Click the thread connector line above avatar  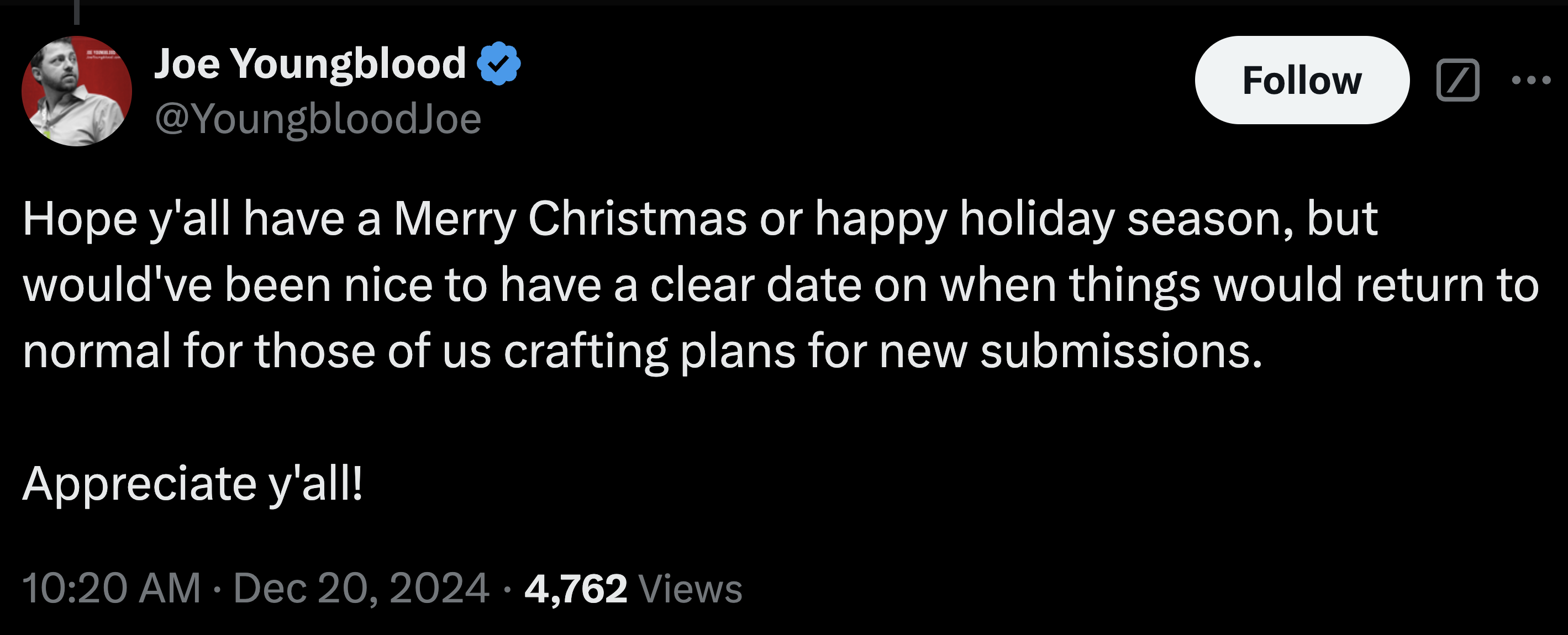[x=77, y=12]
